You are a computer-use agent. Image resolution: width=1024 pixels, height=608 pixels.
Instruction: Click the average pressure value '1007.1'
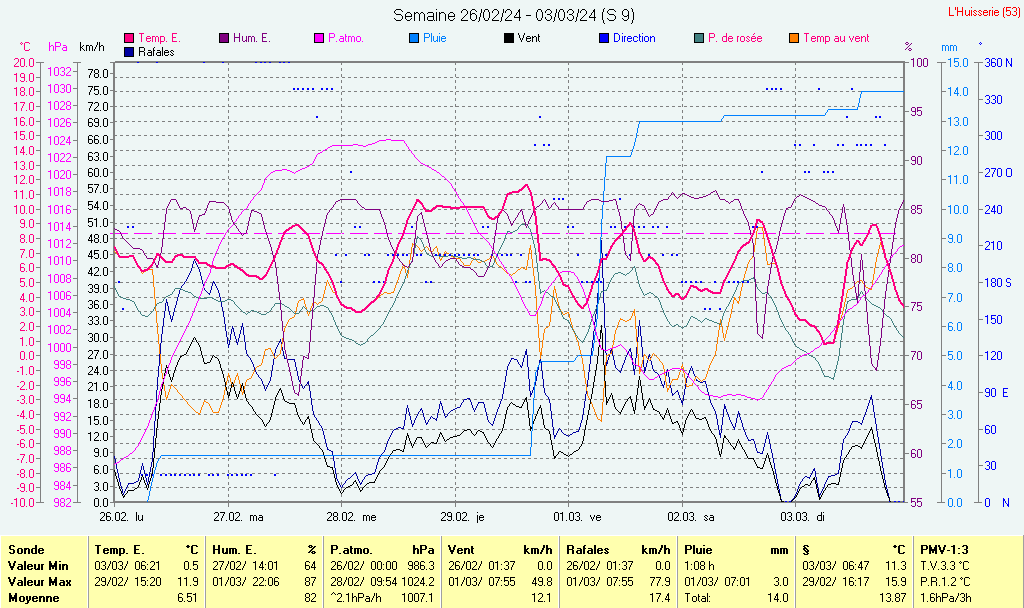pyautogui.click(x=418, y=598)
